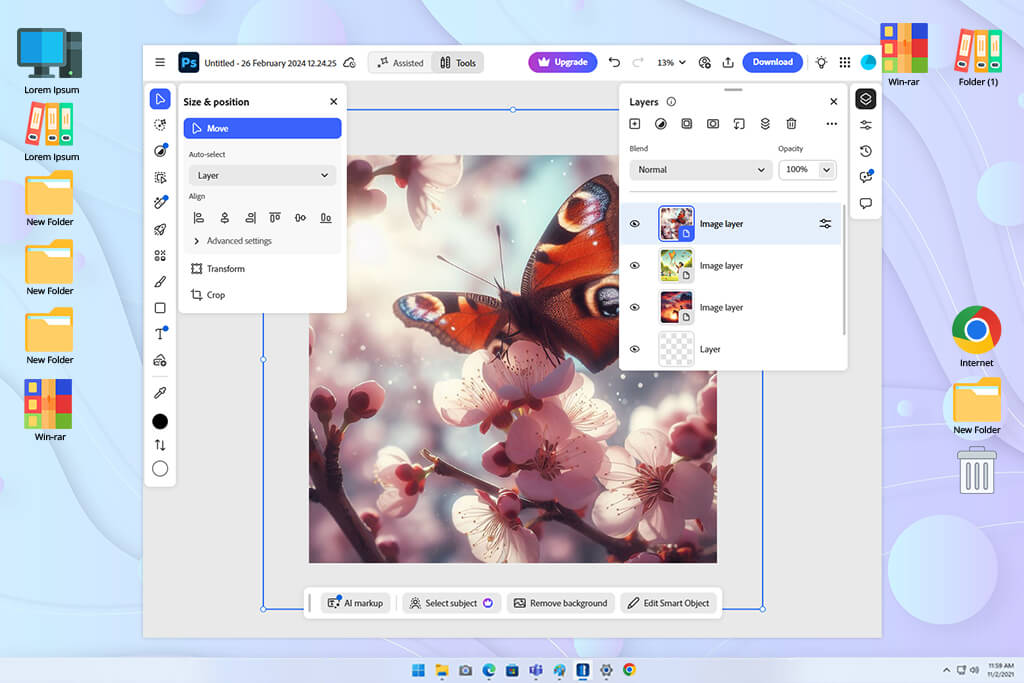Select the Eyedropper tool
The image size is (1024, 683).
point(160,392)
